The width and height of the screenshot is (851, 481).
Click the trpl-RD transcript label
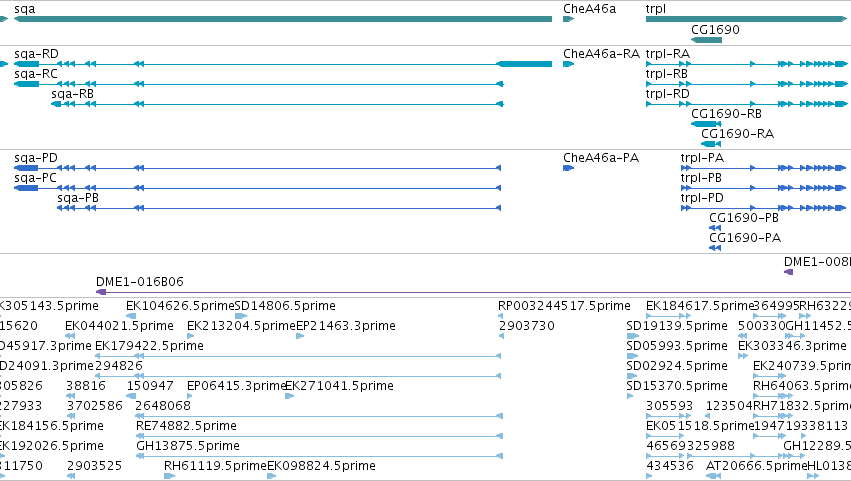click(x=668, y=94)
